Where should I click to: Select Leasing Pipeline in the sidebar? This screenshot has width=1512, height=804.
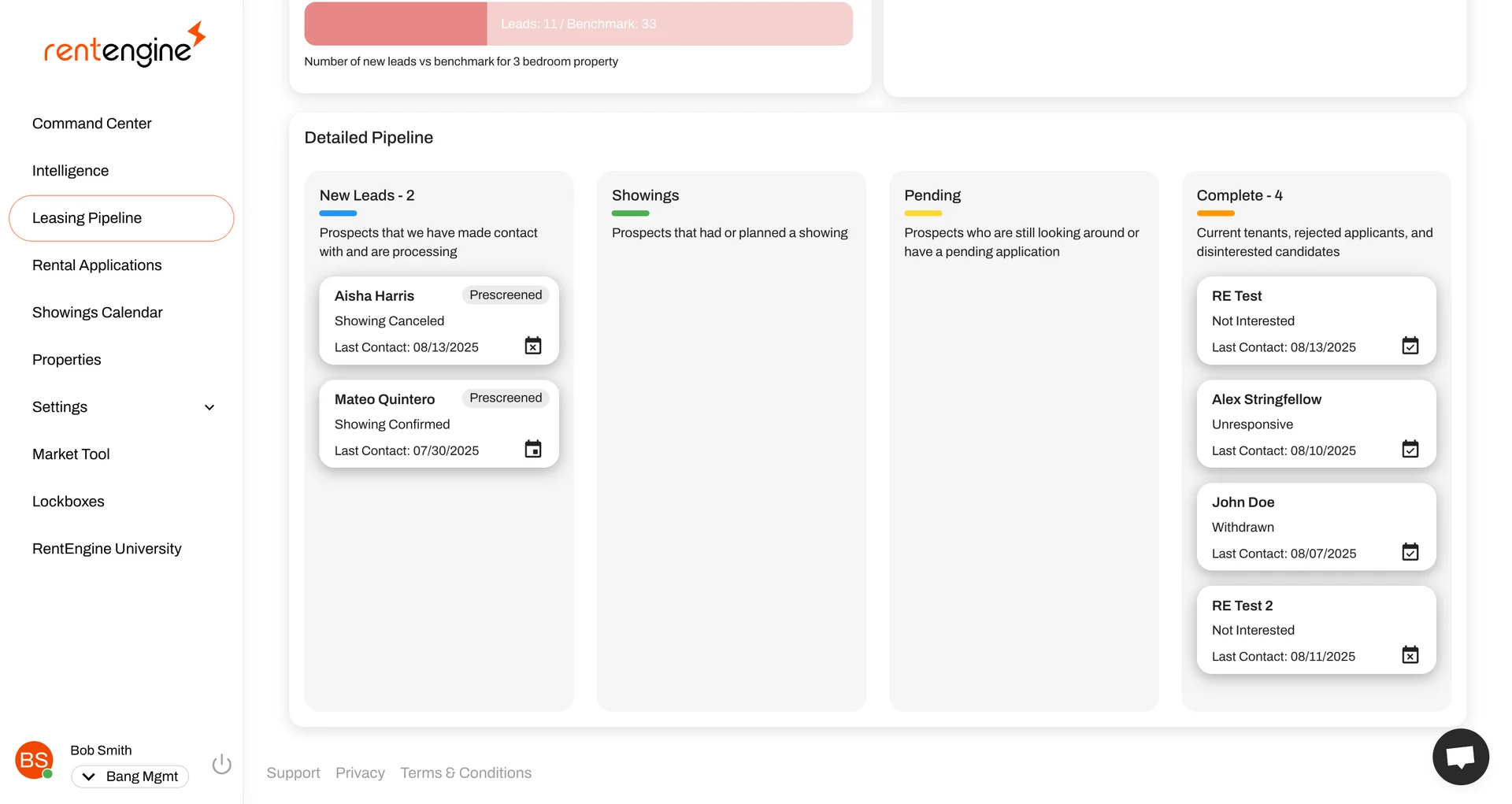click(x=87, y=217)
